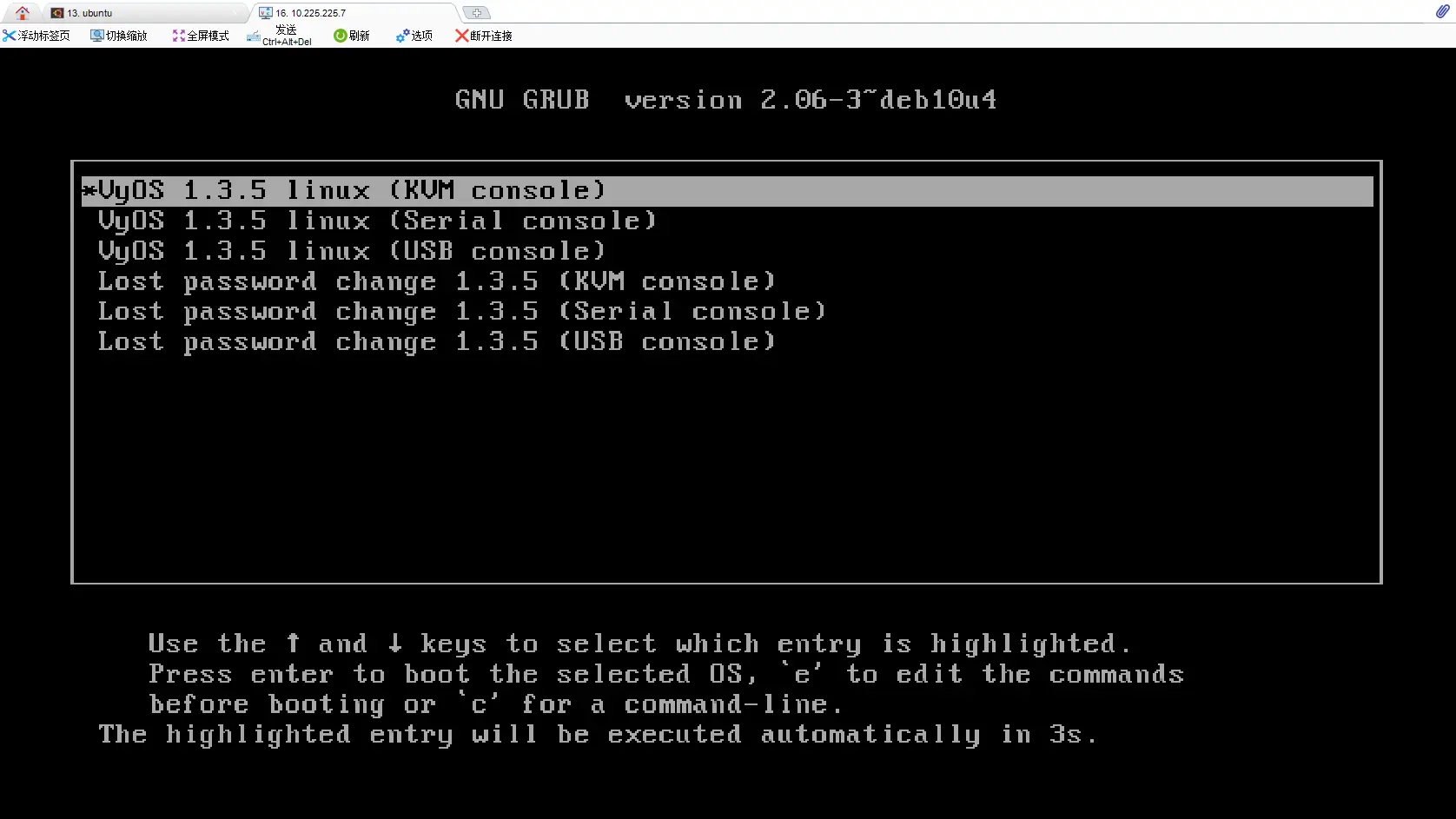
Task: Select 'VyOS 1.3.5 linux (KVM console)' entry
Action: pos(727,191)
